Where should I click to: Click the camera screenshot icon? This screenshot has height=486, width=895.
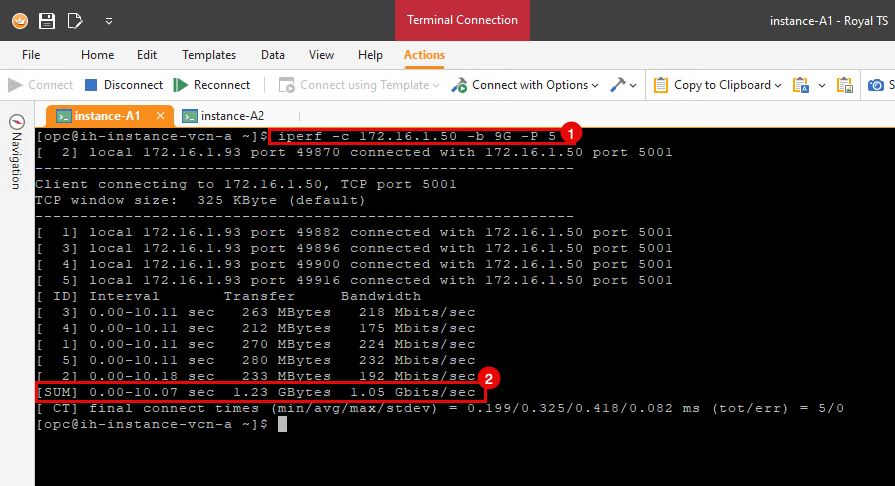click(876, 85)
